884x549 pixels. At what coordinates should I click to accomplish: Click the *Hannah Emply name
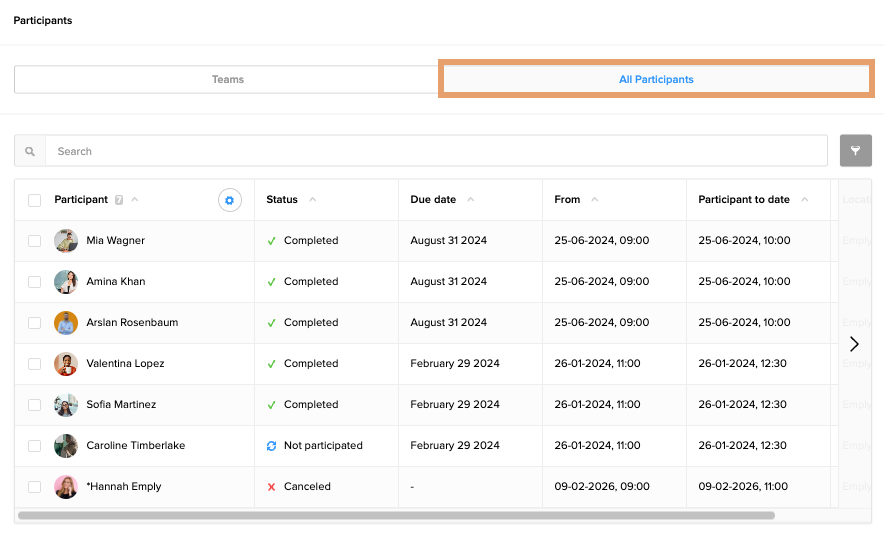coord(124,487)
